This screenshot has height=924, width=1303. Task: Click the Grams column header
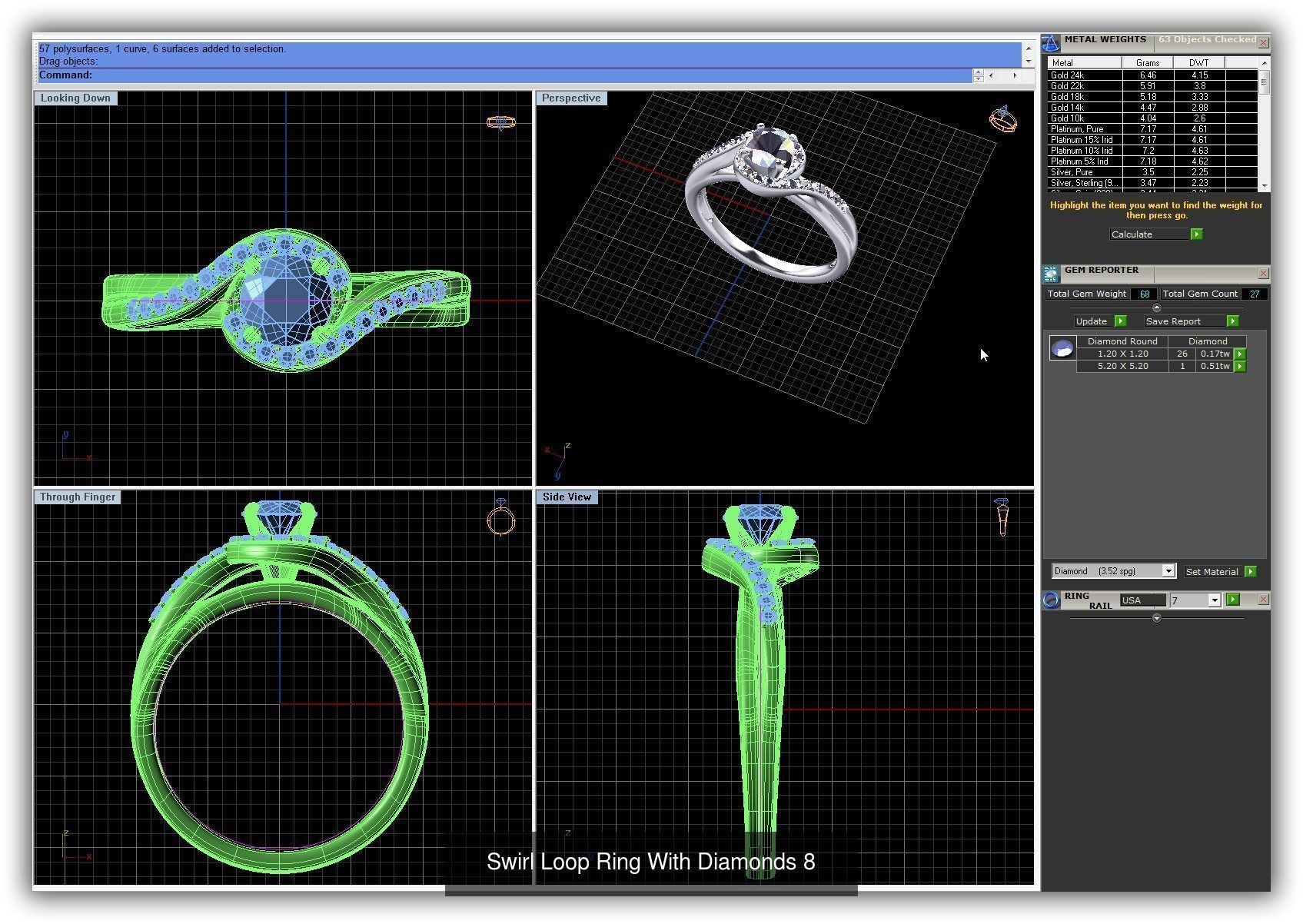(1148, 63)
